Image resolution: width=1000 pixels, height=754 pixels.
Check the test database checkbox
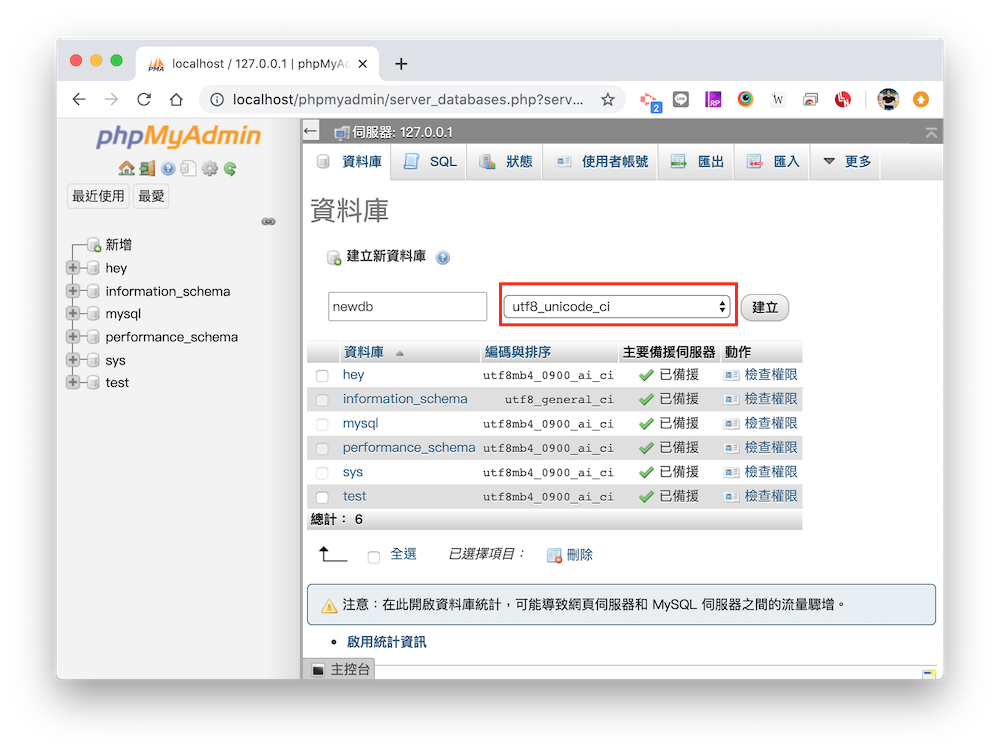pyautogui.click(x=322, y=497)
